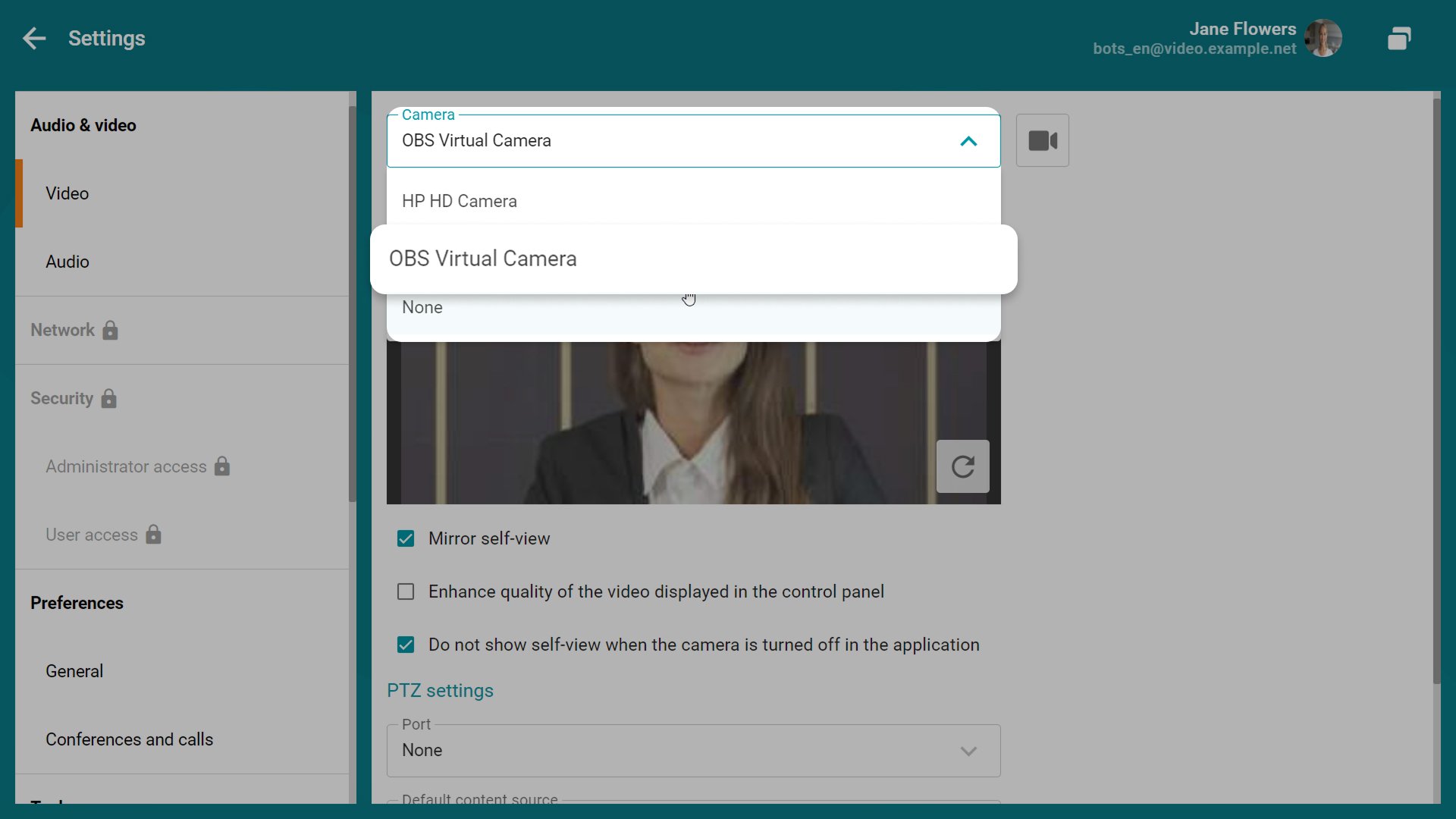Click the overlapping windows icon at top right
Screen dimensions: 1456x819
click(x=1399, y=38)
